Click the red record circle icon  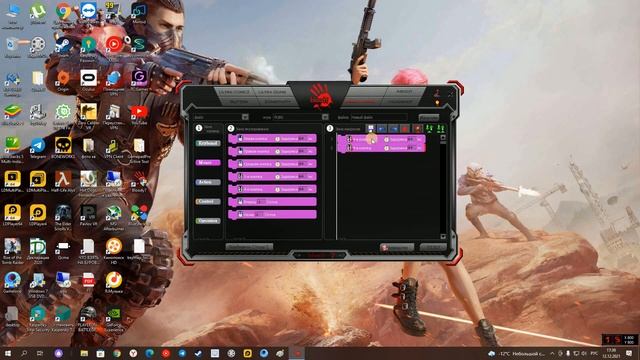405,129
